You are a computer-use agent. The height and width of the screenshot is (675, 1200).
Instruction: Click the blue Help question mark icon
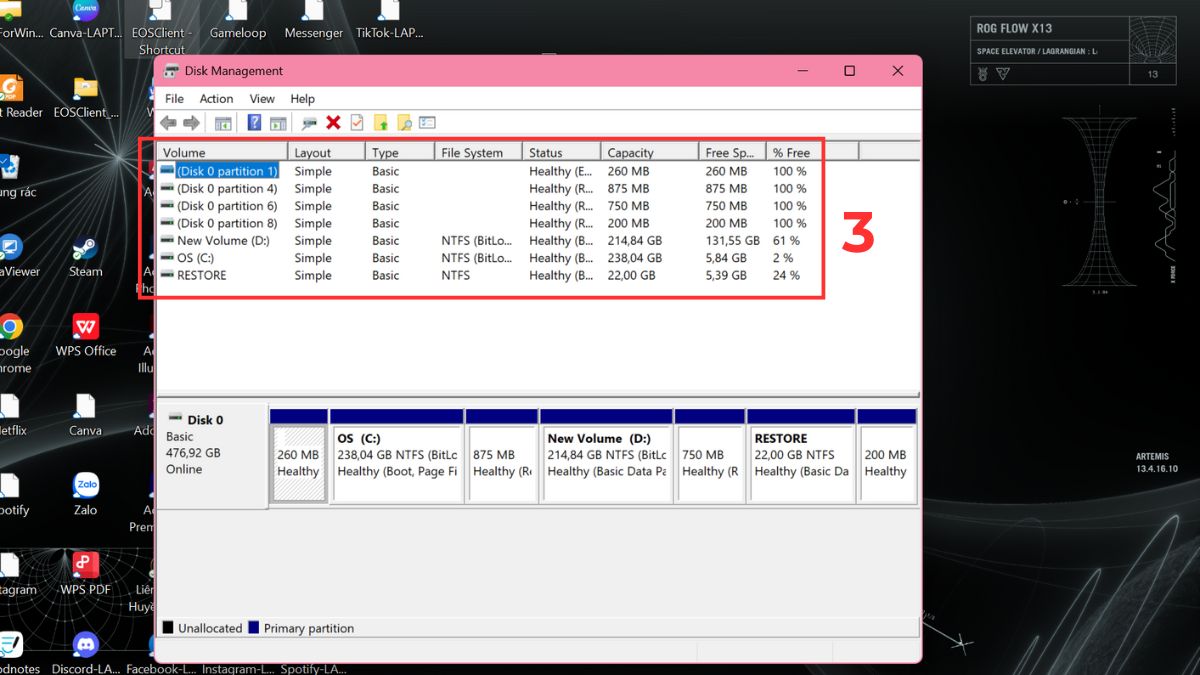point(254,123)
